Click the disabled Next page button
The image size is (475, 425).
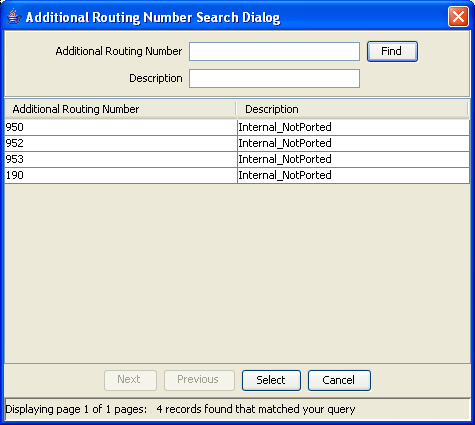click(130, 380)
